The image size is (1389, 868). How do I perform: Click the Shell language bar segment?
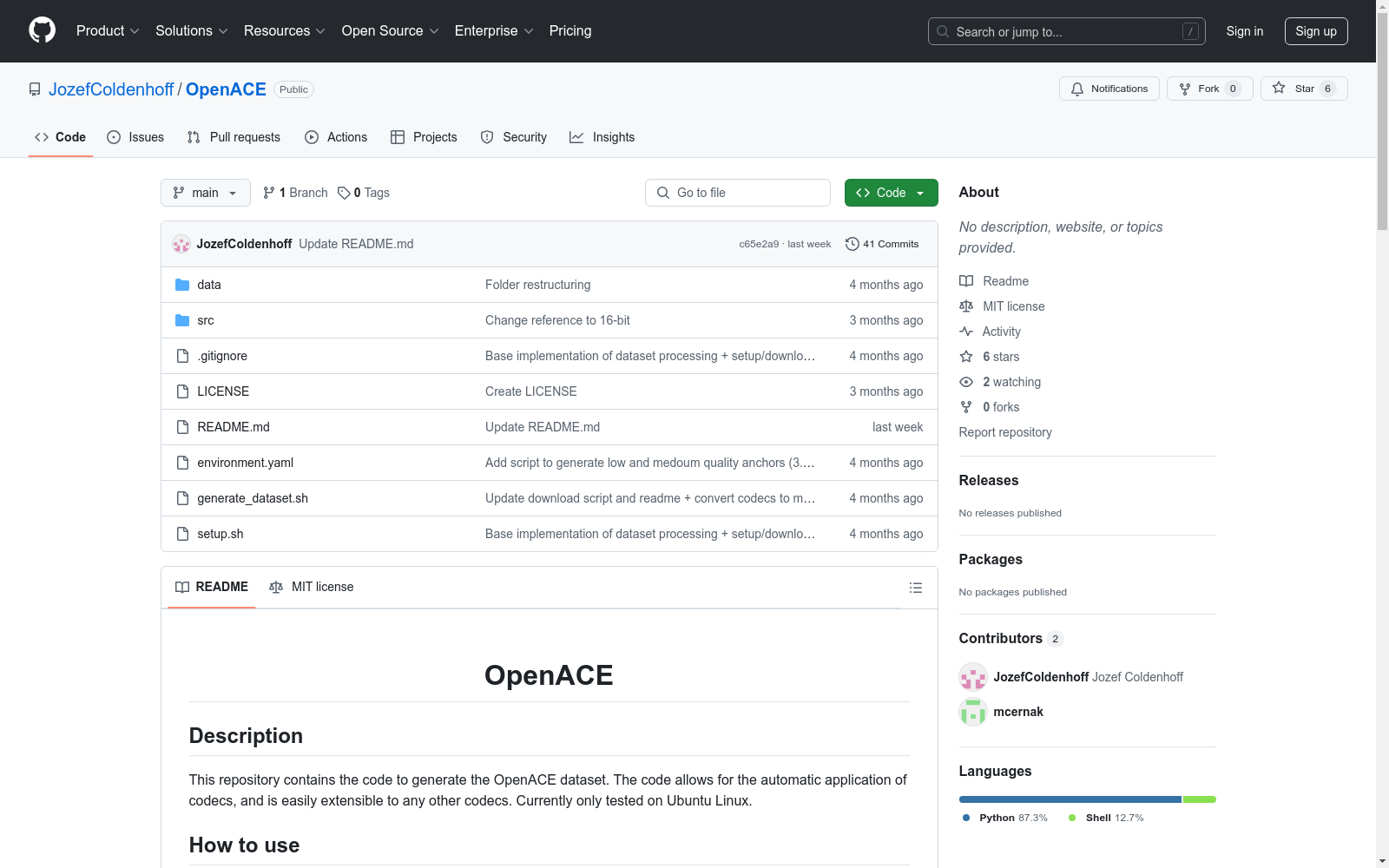(1200, 799)
